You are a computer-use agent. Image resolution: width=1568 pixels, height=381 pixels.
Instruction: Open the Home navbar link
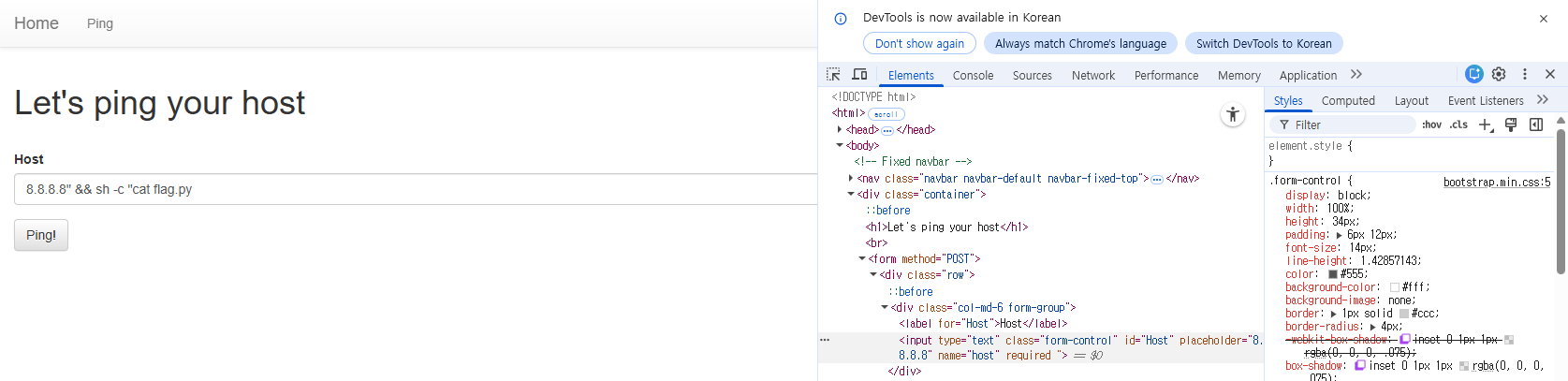point(37,23)
